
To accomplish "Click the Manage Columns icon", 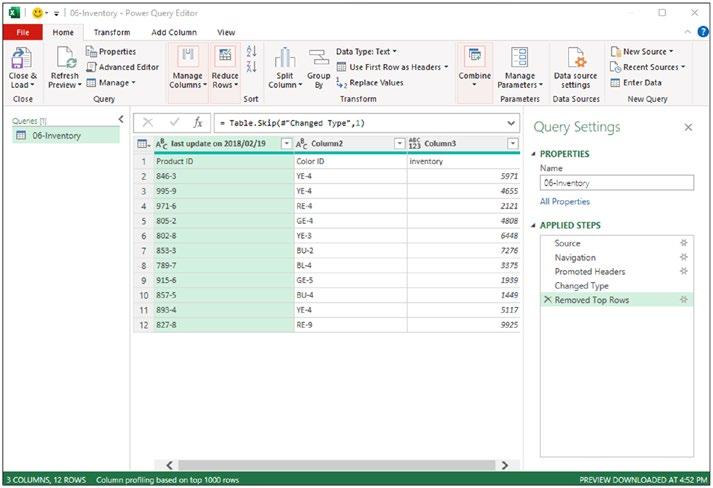I will click(x=188, y=56).
